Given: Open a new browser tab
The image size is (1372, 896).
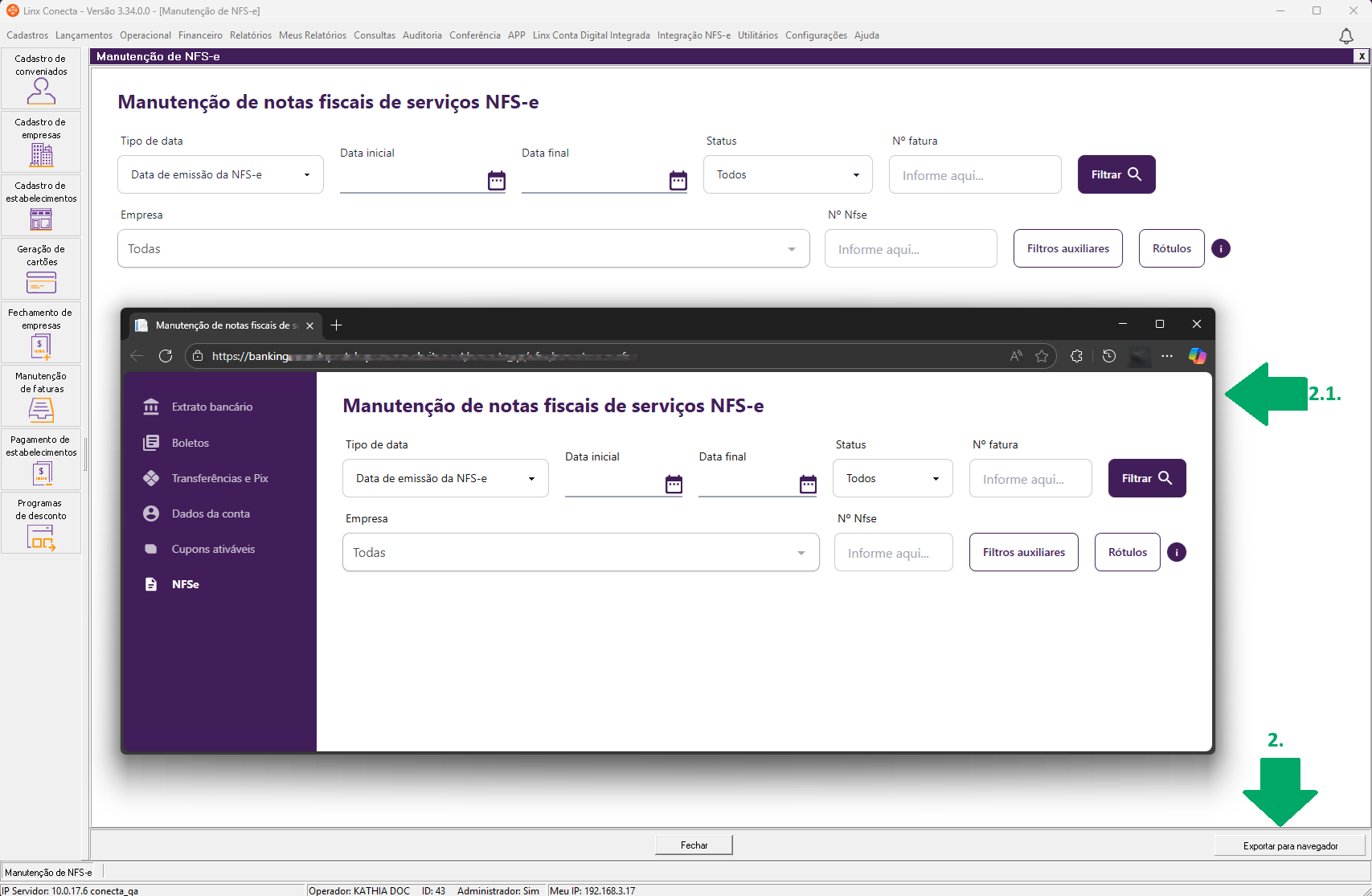Looking at the screenshot, I should (x=337, y=325).
